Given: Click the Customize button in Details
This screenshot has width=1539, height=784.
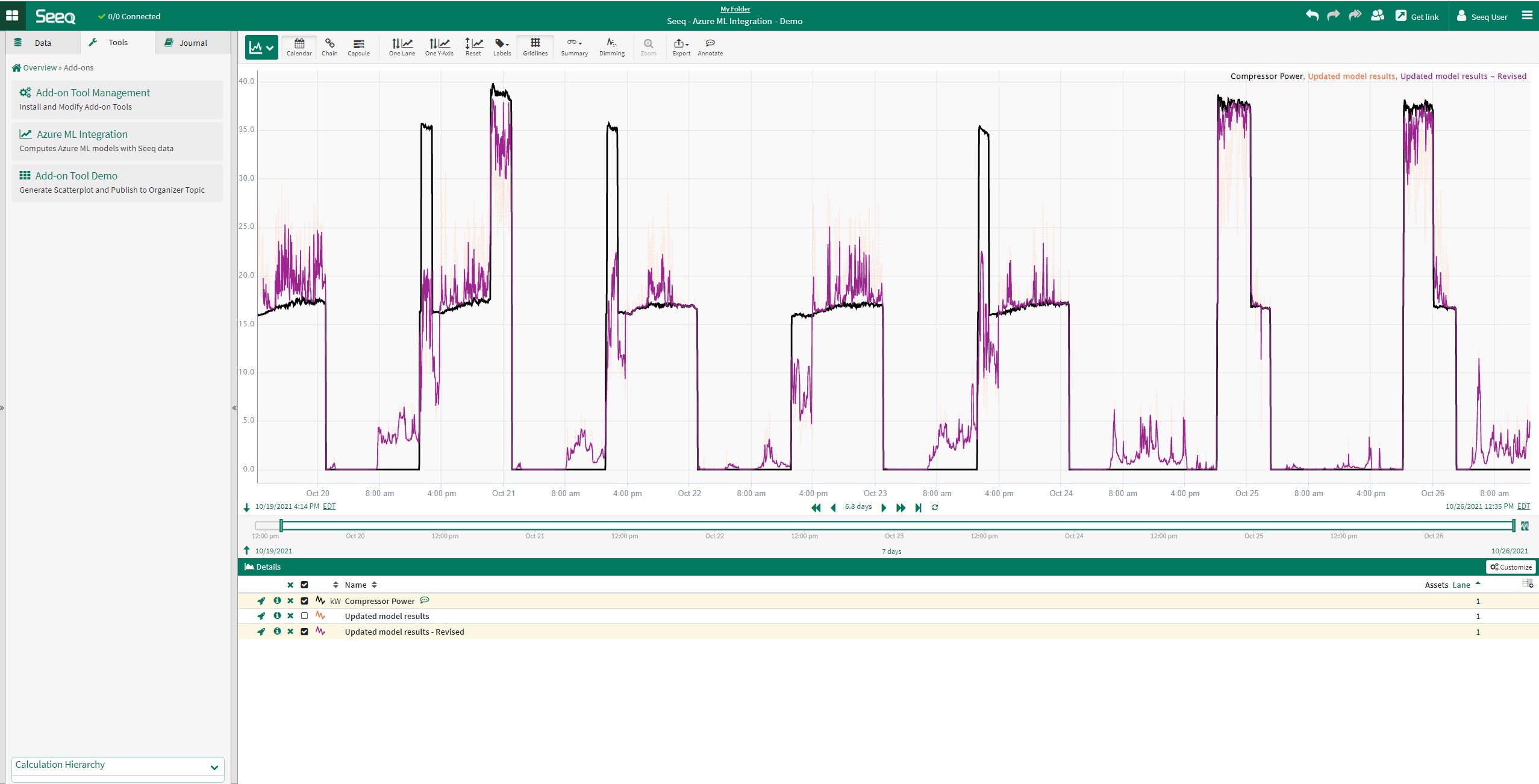Looking at the screenshot, I should pos(1511,567).
